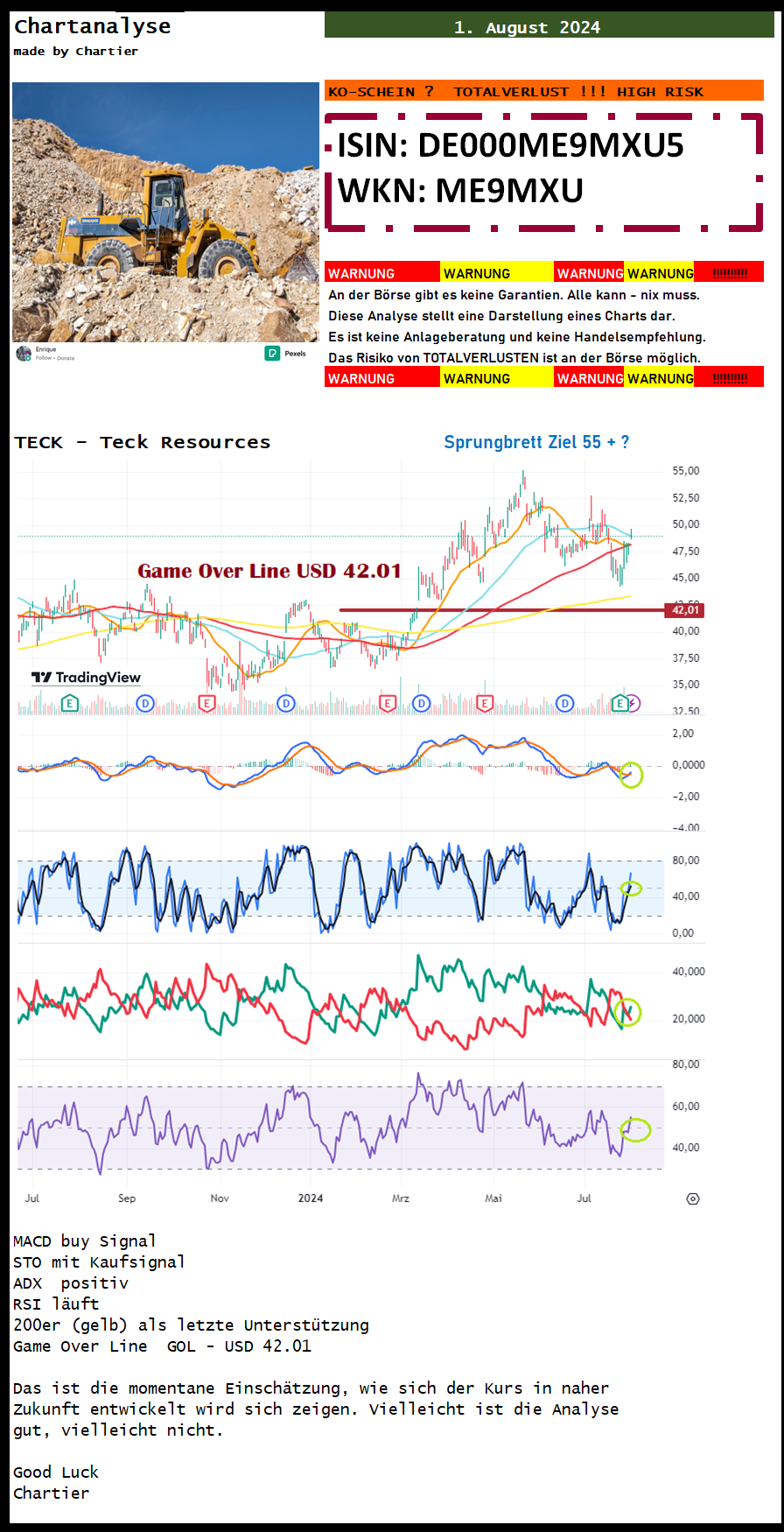Open photographer Enrique's avatar

pos(24,353)
